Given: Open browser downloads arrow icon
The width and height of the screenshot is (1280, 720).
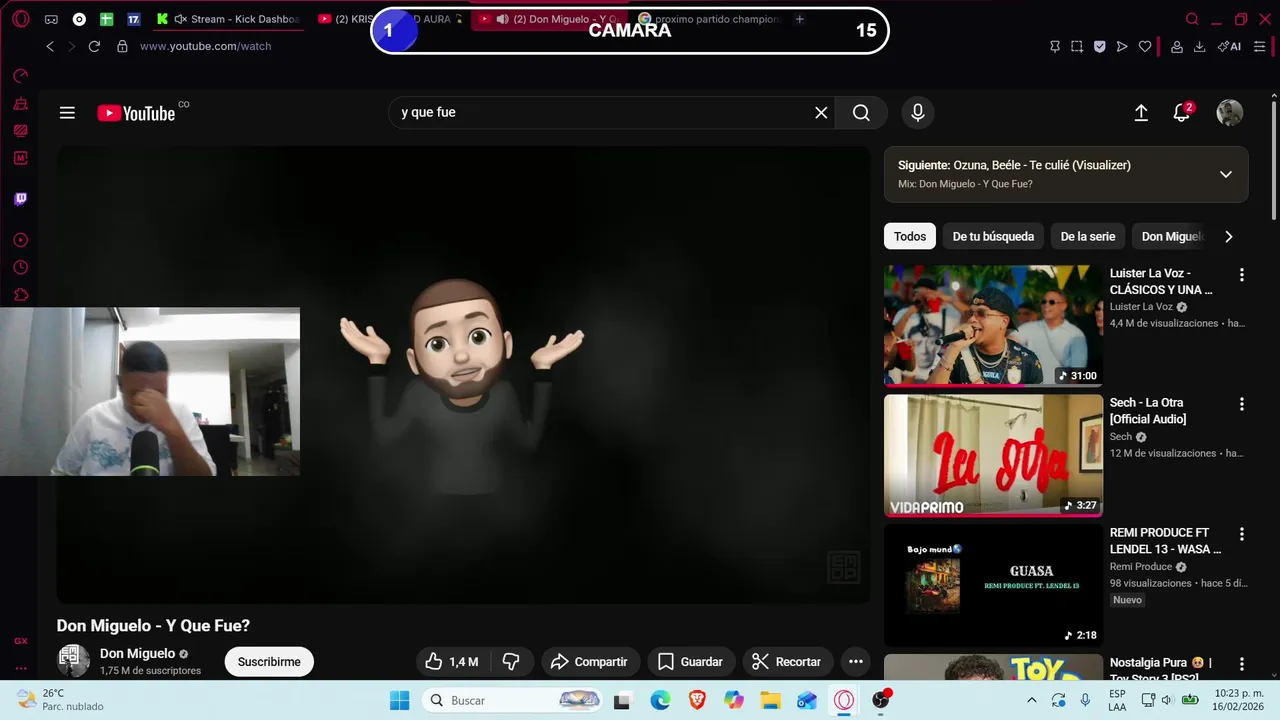Looking at the screenshot, I should point(1199,46).
